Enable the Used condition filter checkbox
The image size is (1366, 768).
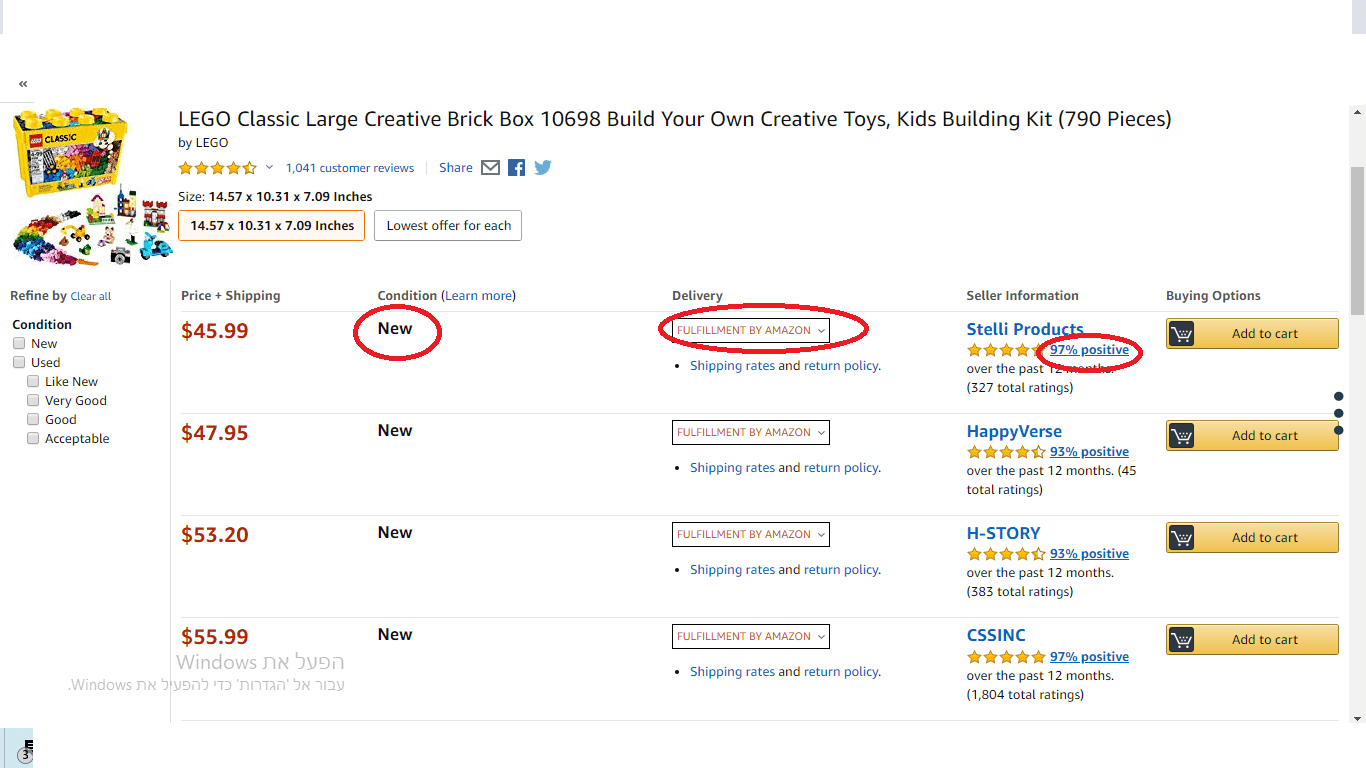[19, 363]
